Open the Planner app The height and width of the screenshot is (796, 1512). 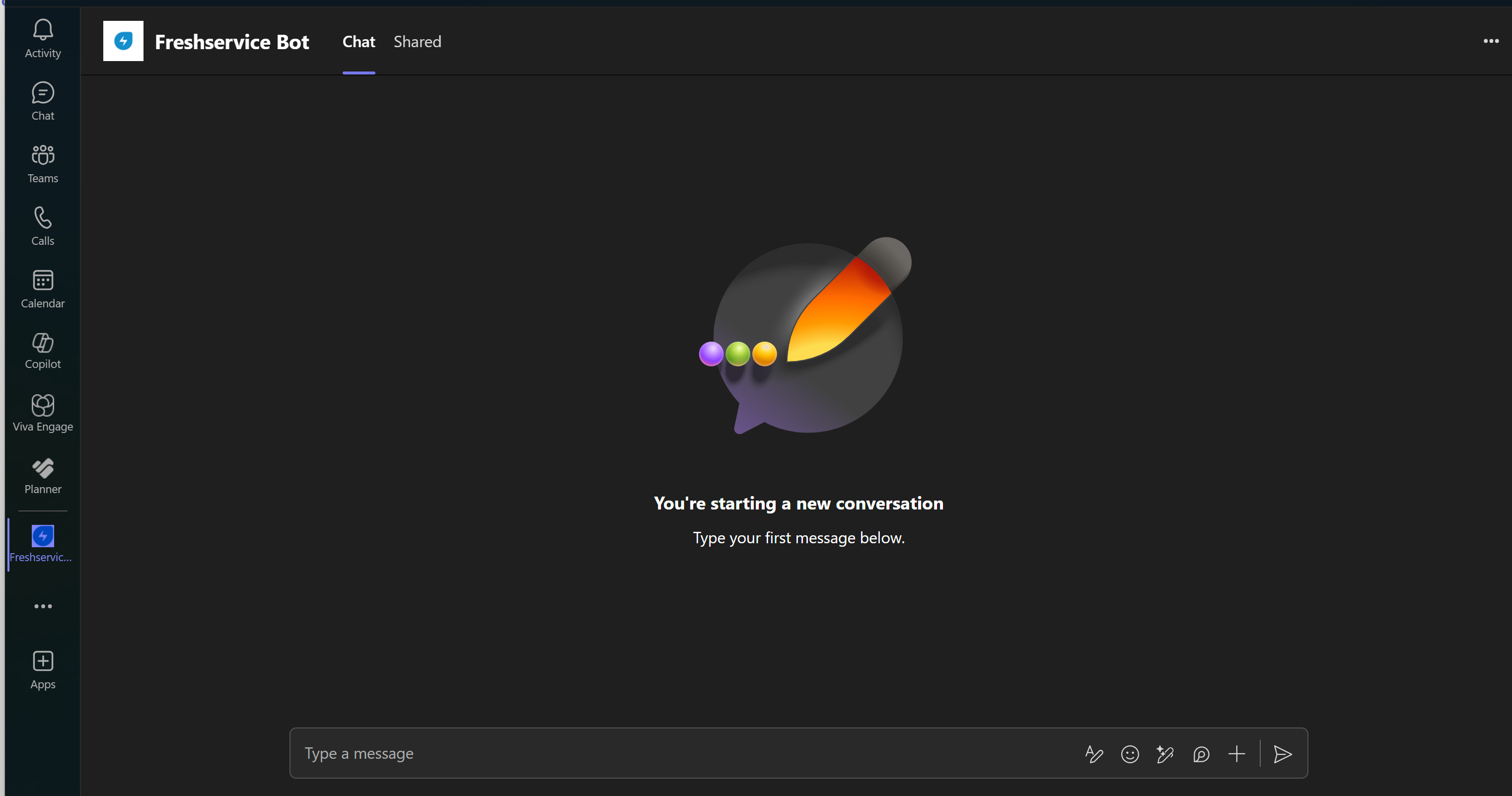pyautogui.click(x=43, y=476)
